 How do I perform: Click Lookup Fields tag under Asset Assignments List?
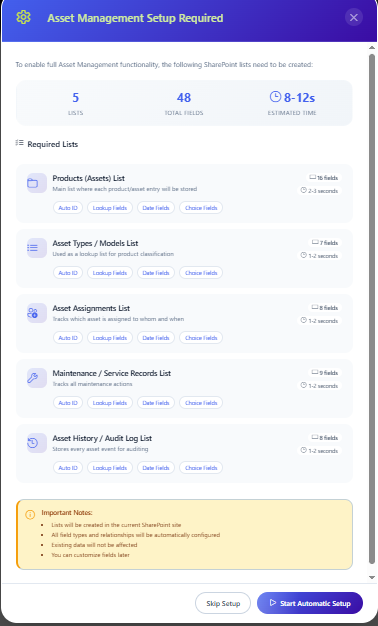(x=110, y=338)
